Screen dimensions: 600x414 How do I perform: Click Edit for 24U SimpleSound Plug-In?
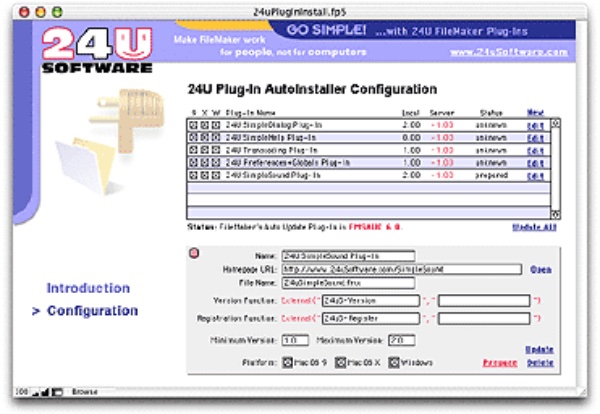535,176
